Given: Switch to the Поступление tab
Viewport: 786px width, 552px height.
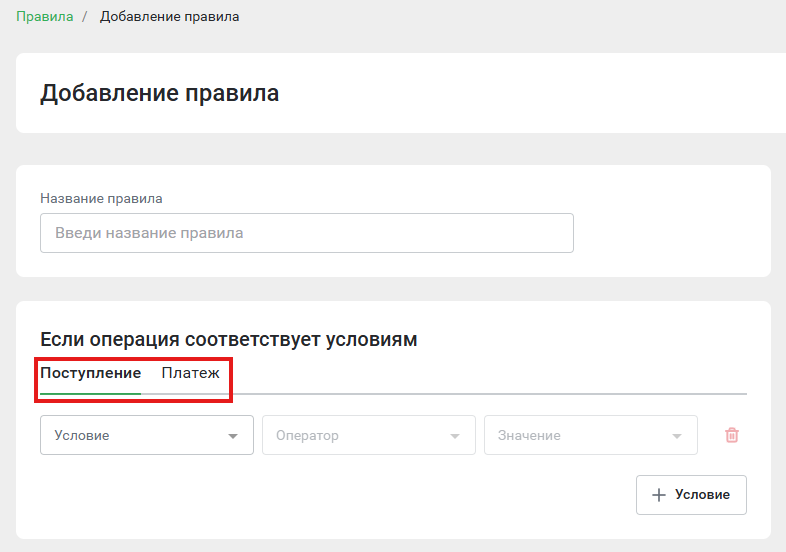Looking at the screenshot, I should coord(90,373).
